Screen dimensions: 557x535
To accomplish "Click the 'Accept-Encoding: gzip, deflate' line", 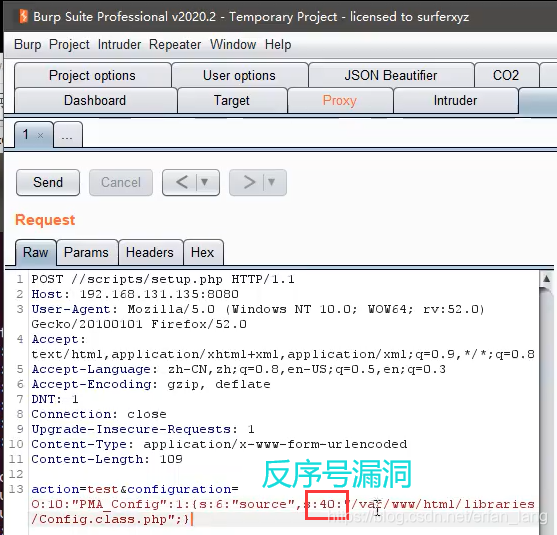I will 151,384.
